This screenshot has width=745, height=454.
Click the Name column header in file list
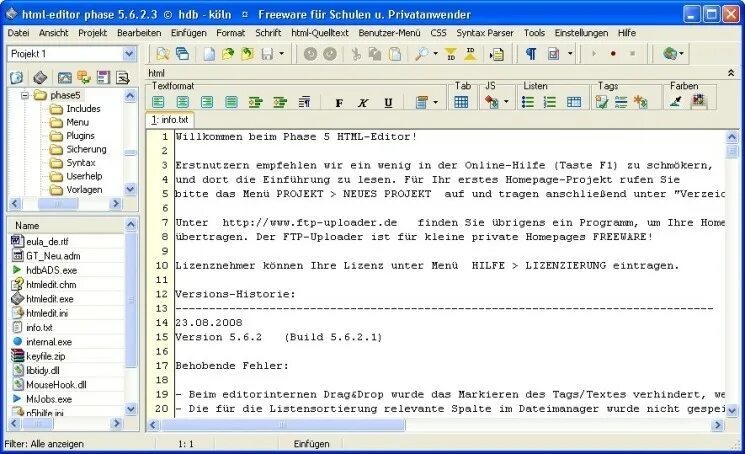[x=66, y=226]
